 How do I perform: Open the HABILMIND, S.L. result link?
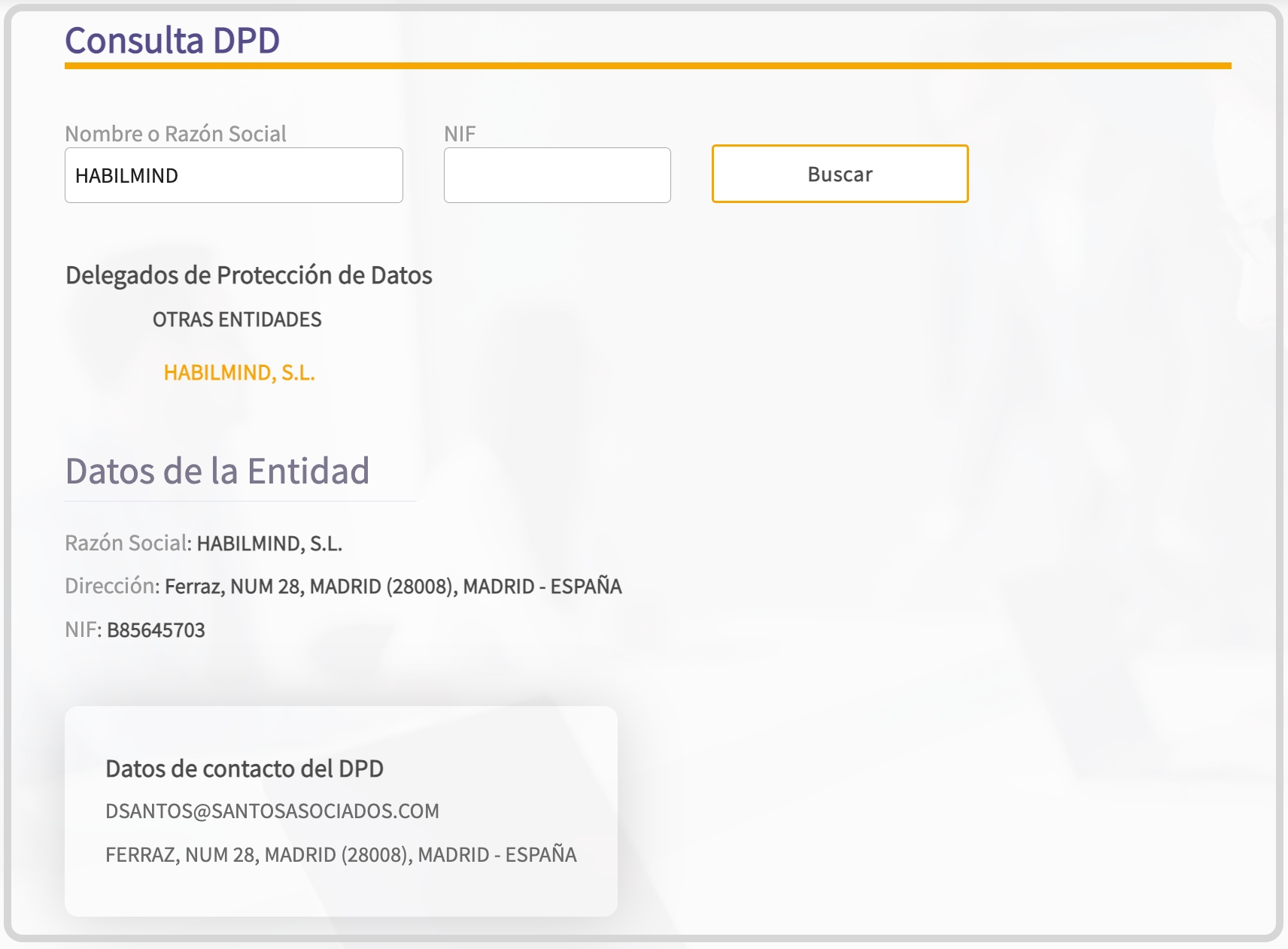pos(239,373)
